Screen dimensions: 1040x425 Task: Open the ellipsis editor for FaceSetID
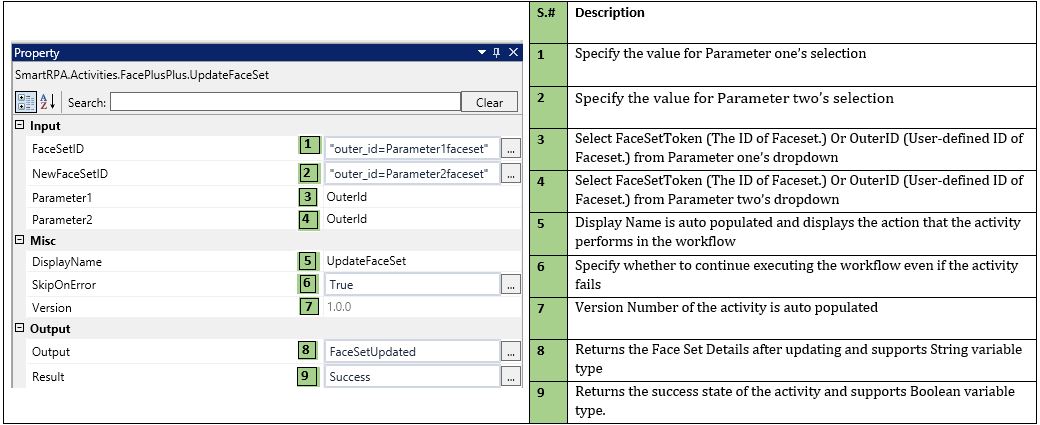pos(511,149)
